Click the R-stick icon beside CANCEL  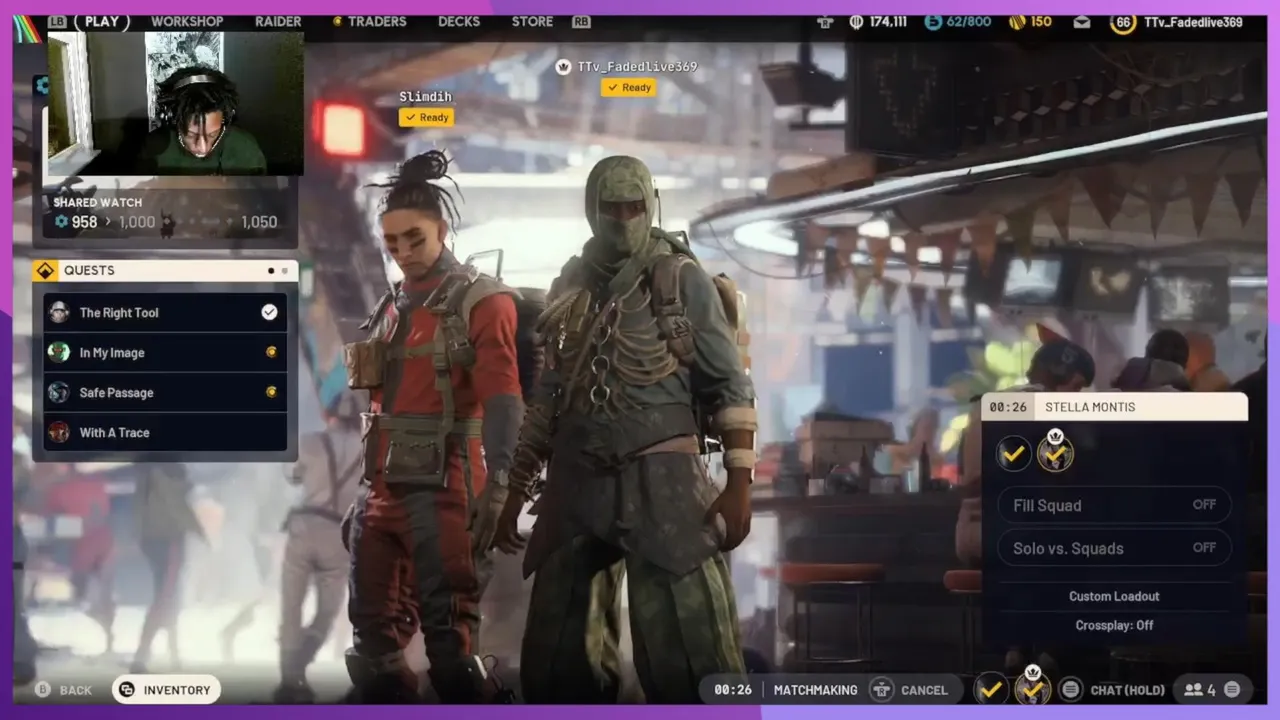click(881, 690)
